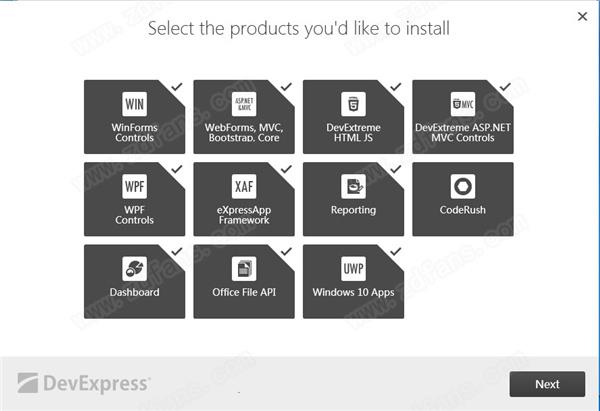Click the Dashboard pie chart icon
600x411 pixels.
click(134, 269)
